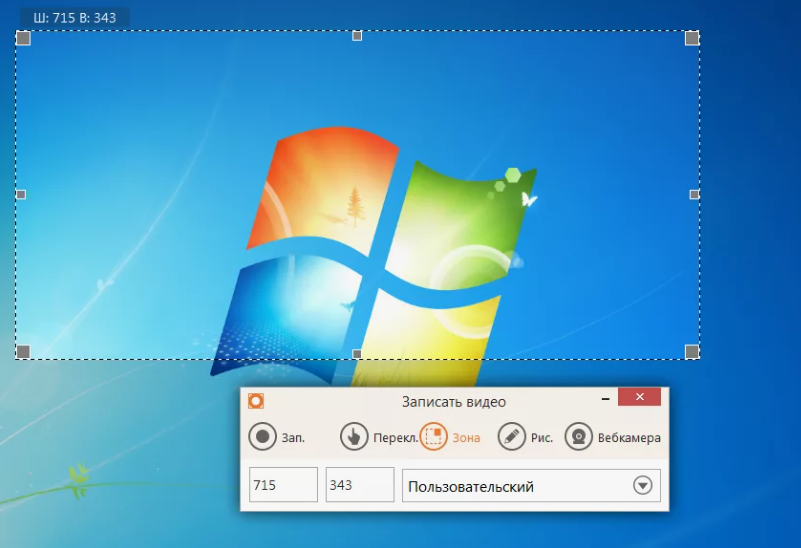Viewport: 801px width, 548px height.
Task: Turn on the Вебкамера webcam icon
Action: [579, 437]
